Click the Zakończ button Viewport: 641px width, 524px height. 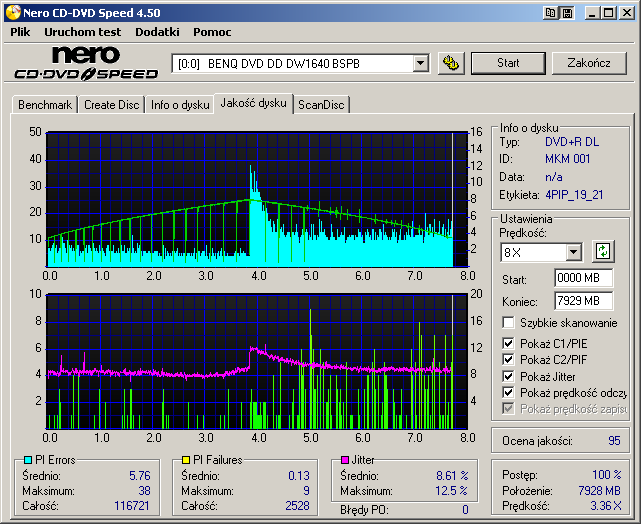589,63
